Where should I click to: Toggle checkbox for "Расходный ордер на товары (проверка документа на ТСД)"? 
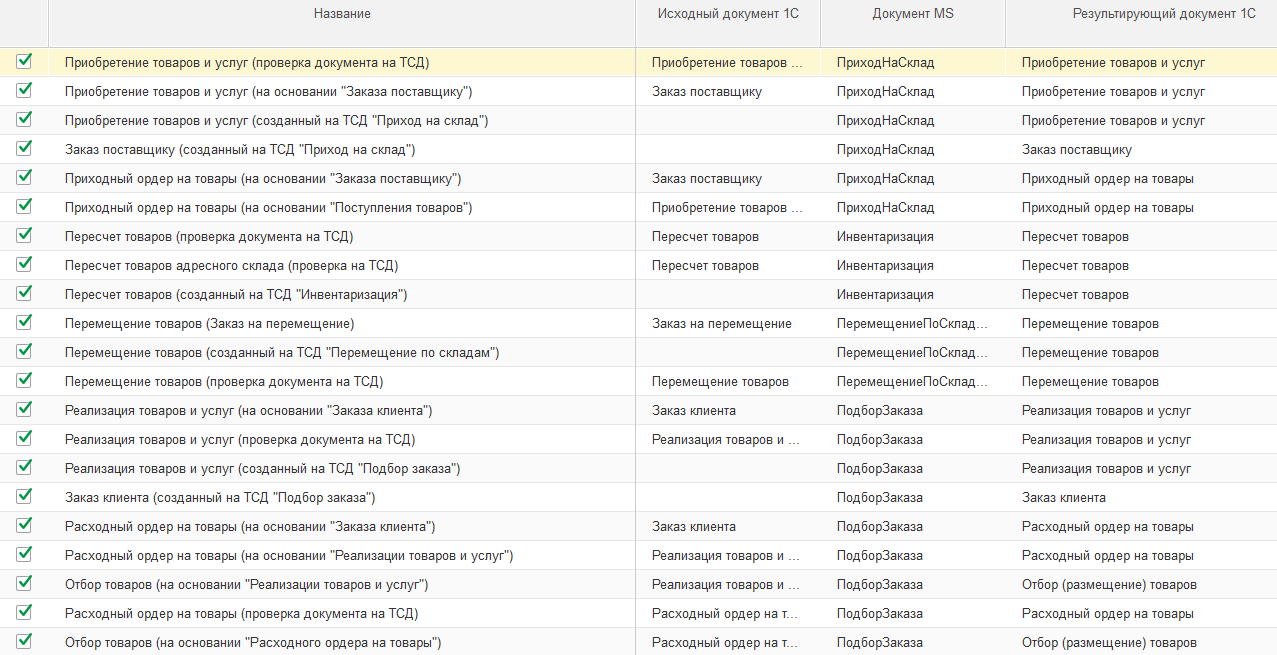(x=24, y=613)
